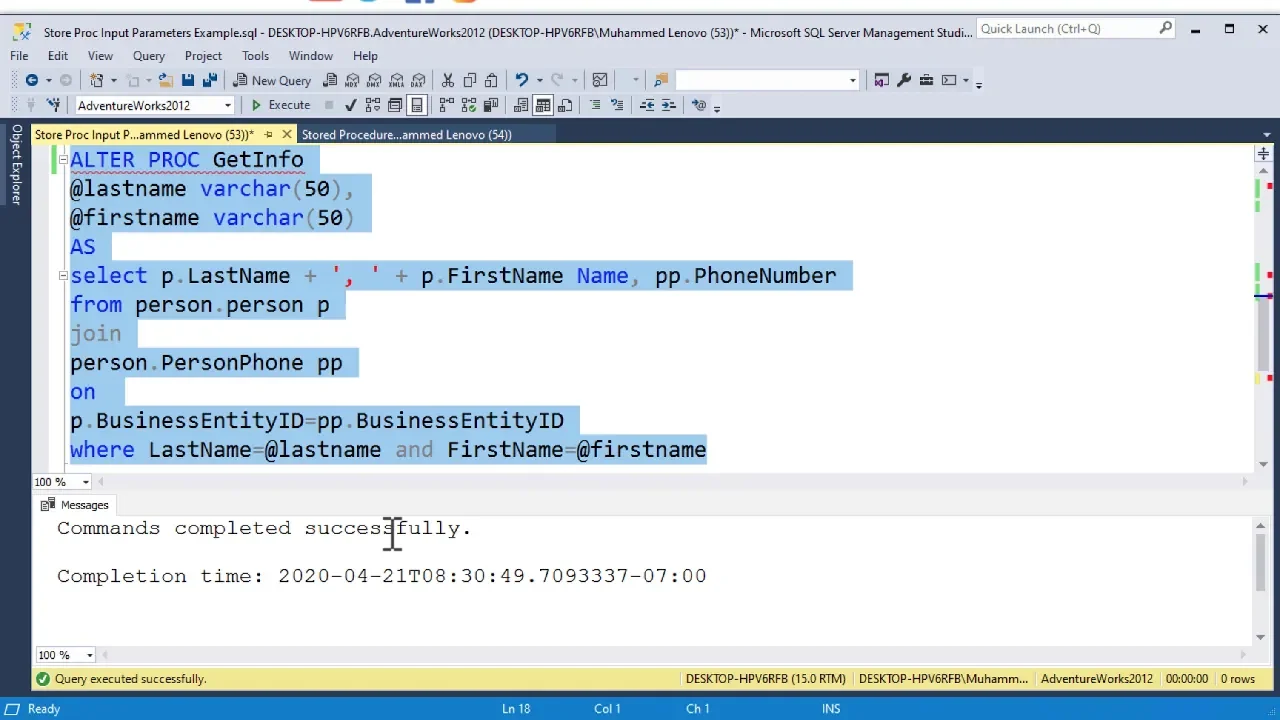
Task: Copy the selection with the Copy icon
Action: [469, 80]
